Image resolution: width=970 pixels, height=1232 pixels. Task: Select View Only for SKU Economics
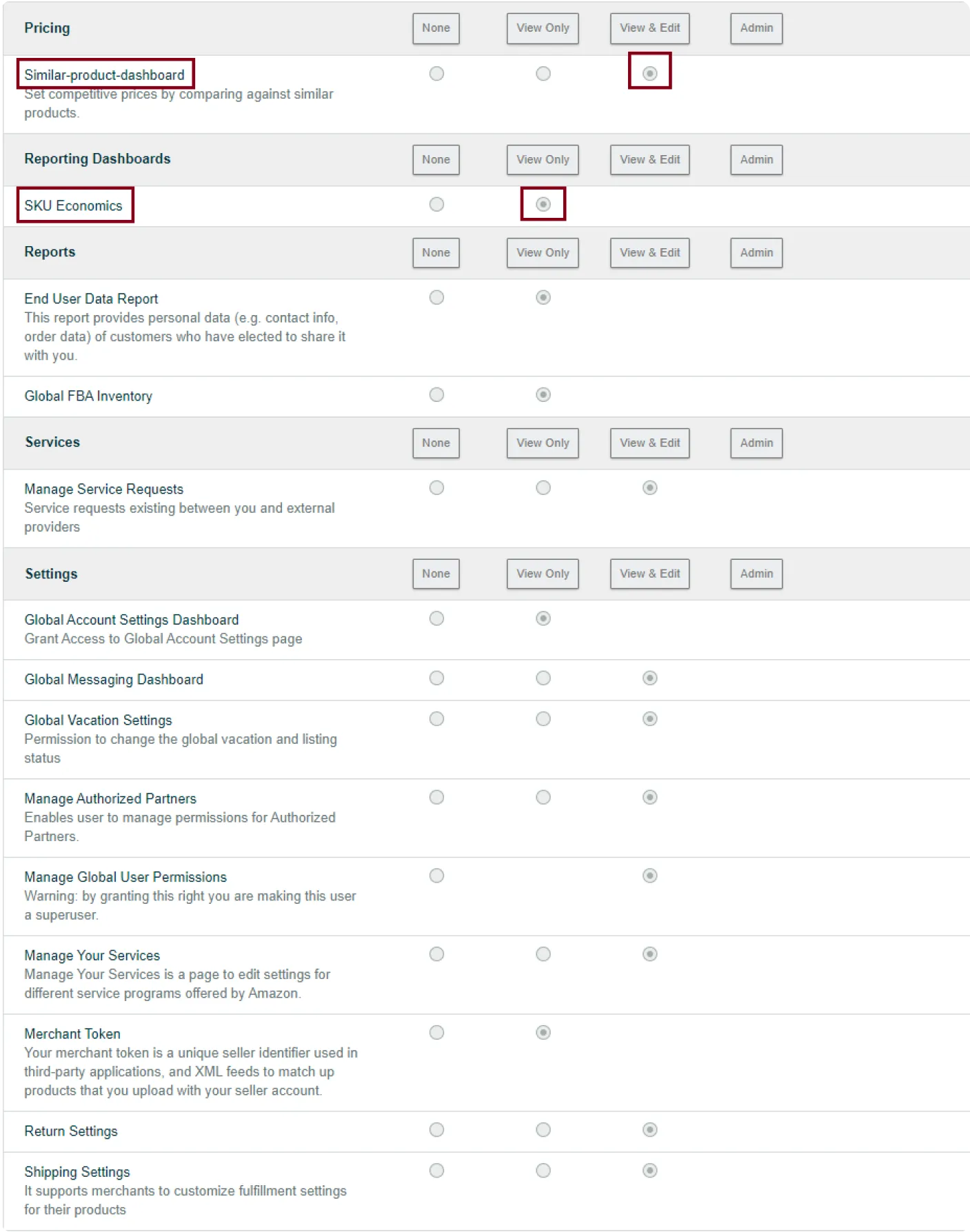click(x=543, y=204)
